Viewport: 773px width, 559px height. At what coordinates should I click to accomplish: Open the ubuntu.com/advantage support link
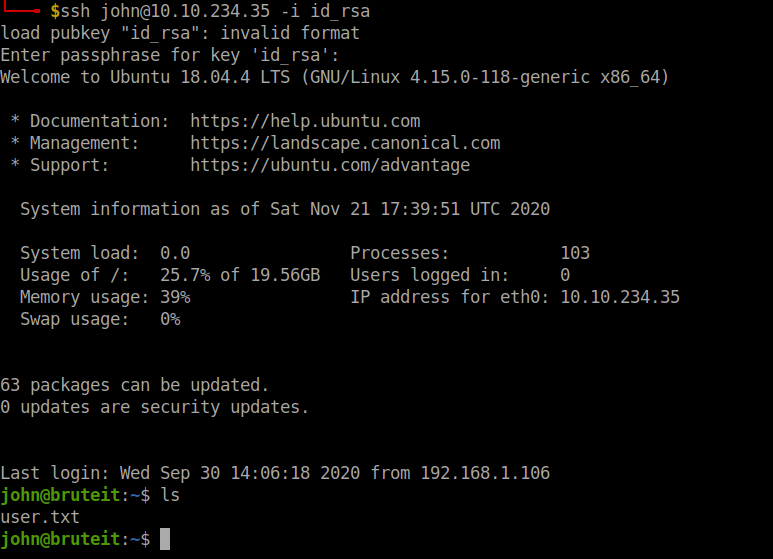[x=330, y=165]
